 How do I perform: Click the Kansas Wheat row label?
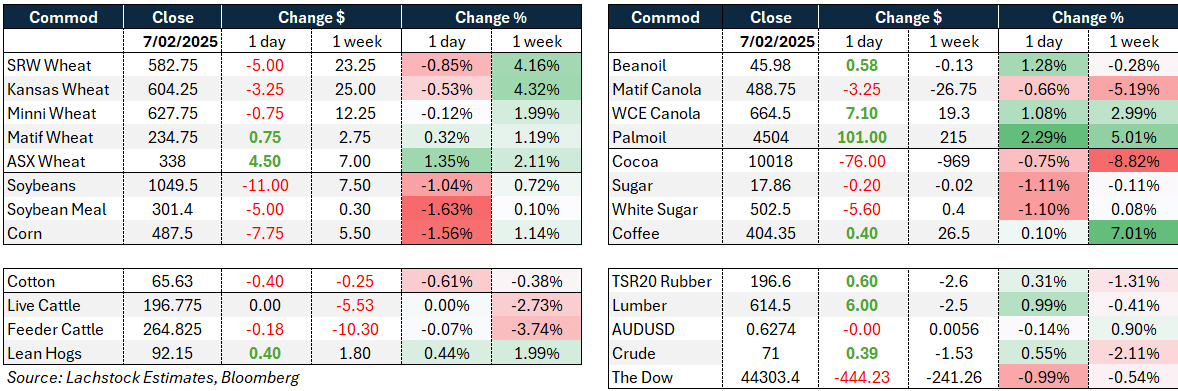[59, 89]
